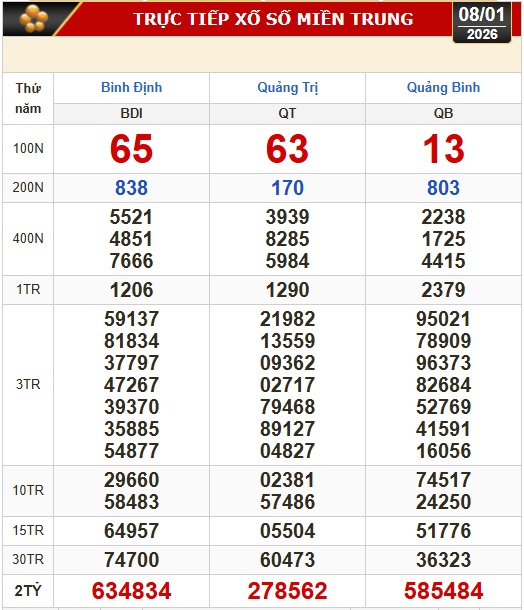Select 400N number 2238

[443, 217]
